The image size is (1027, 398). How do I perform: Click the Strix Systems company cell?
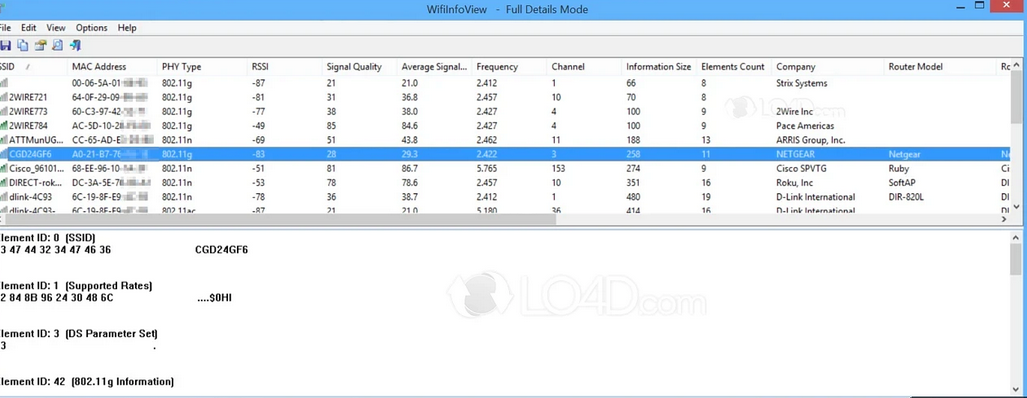[802, 83]
